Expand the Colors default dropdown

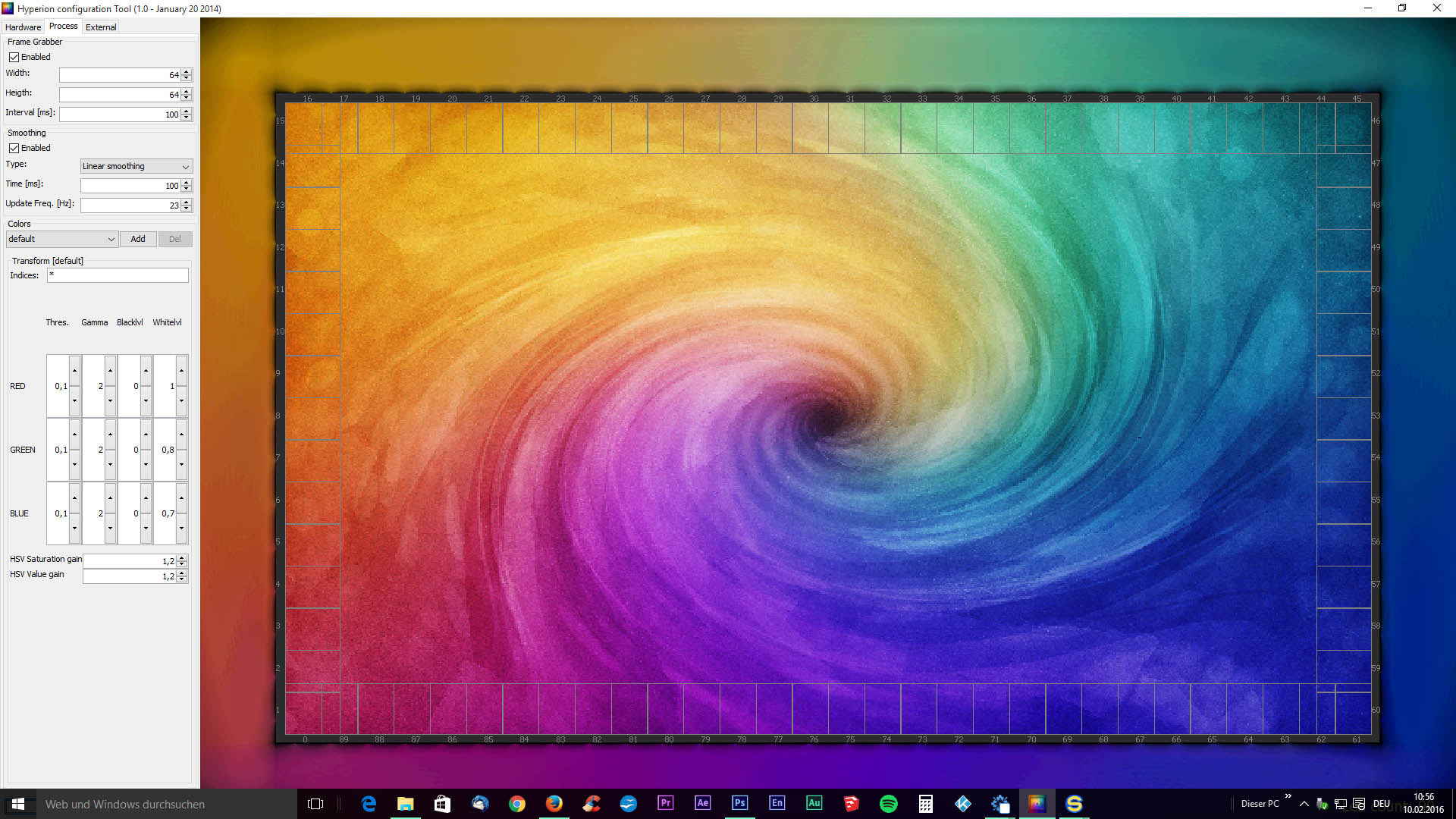point(62,239)
